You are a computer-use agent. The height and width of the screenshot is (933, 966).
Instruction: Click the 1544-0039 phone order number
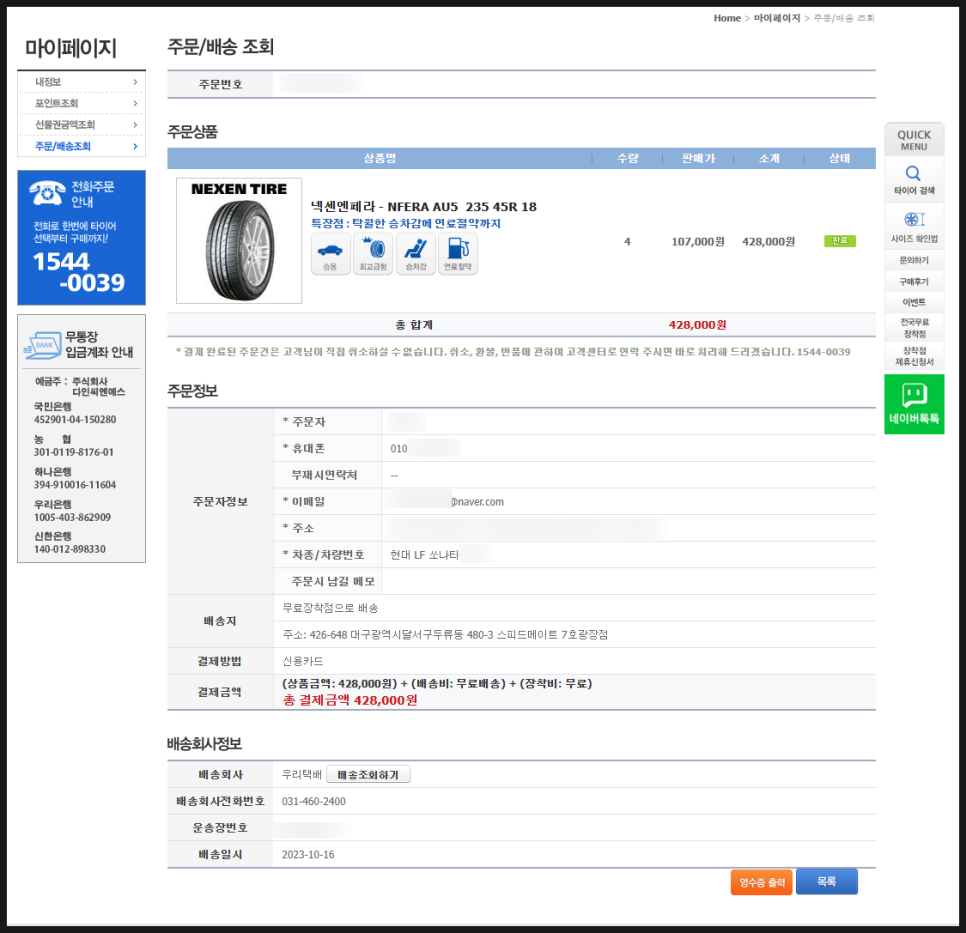[x=79, y=272]
